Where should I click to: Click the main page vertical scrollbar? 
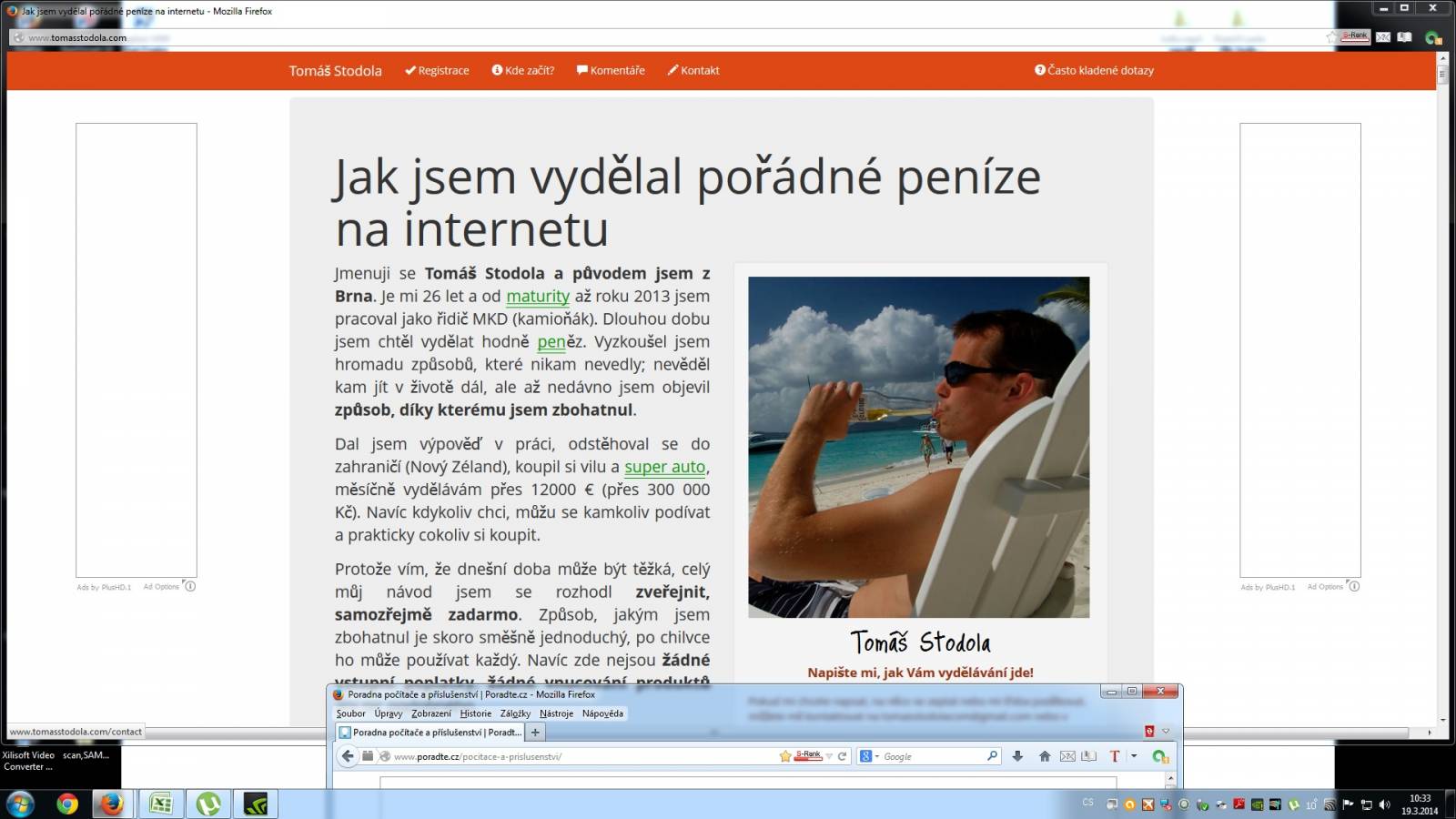(1441, 391)
